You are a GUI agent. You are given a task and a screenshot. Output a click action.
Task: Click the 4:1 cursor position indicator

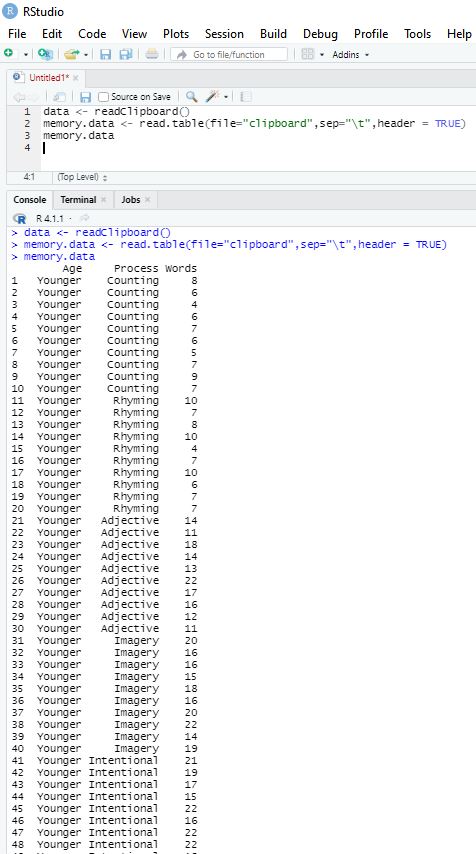[29, 177]
